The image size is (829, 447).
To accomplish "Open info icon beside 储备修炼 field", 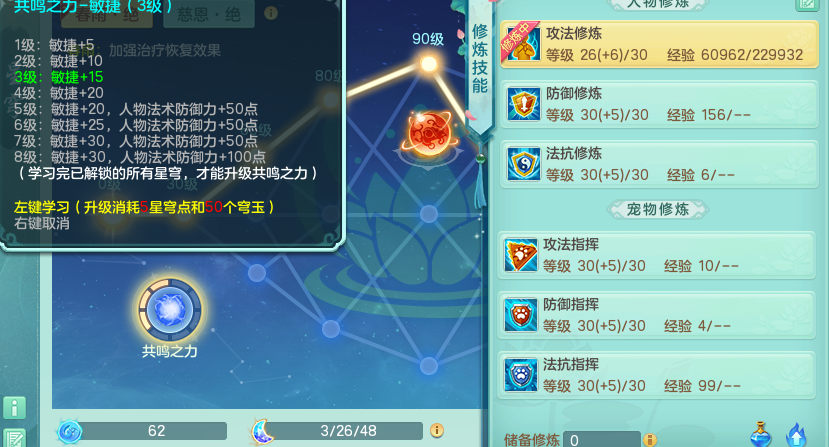I will click(650, 440).
